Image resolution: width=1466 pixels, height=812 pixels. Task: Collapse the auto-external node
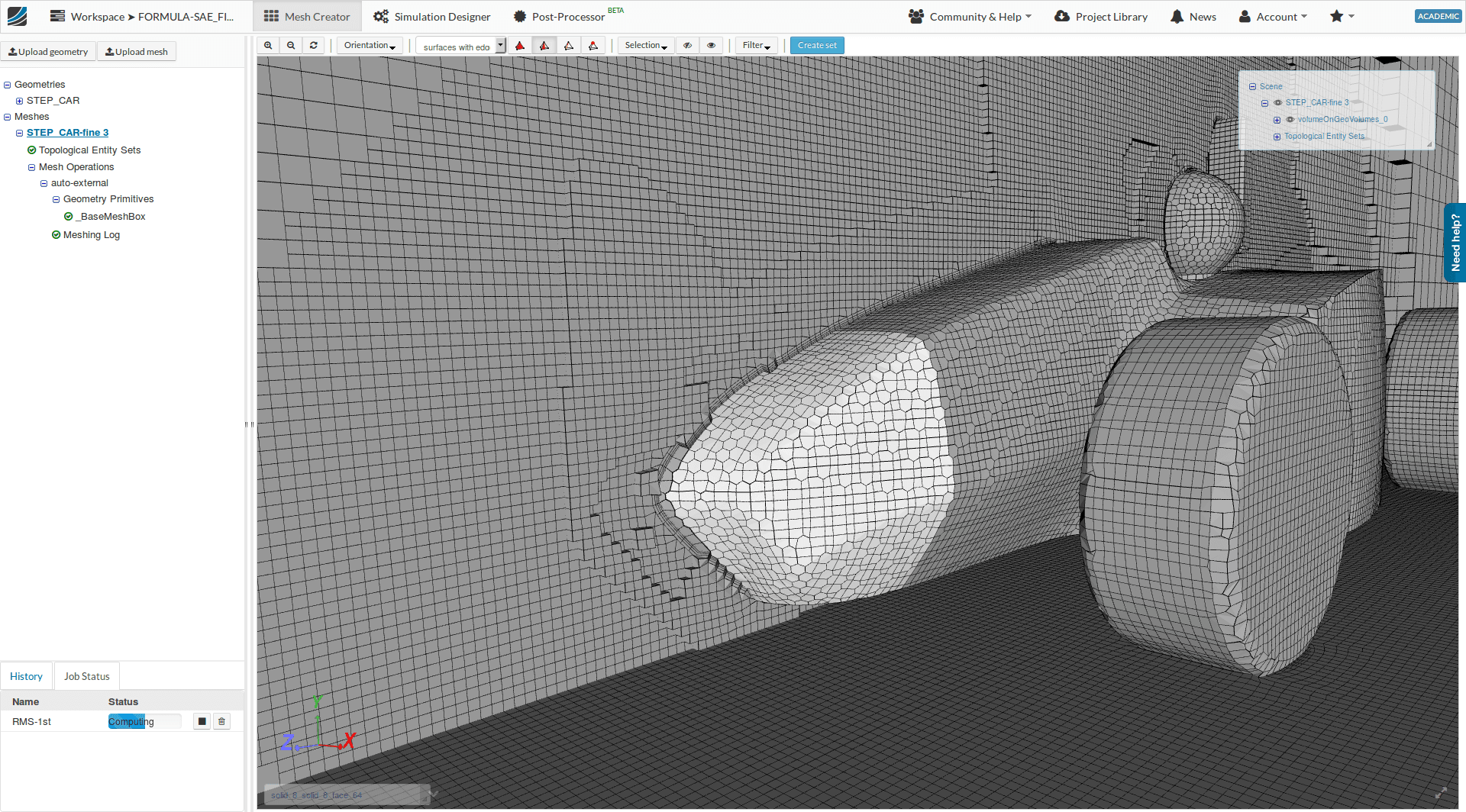(44, 184)
